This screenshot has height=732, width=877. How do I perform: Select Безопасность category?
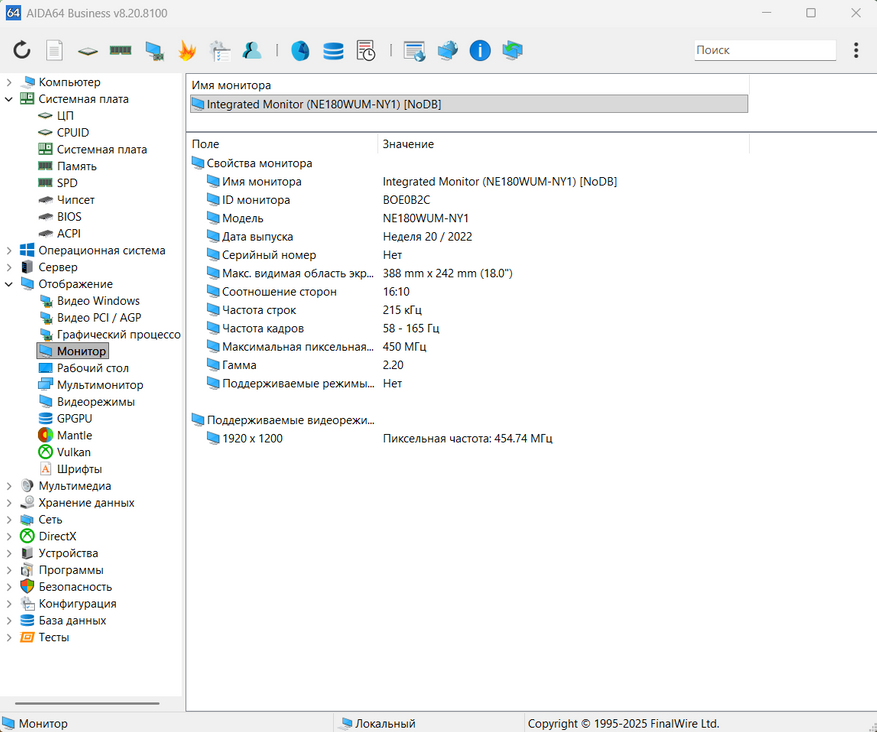pos(75,587)
